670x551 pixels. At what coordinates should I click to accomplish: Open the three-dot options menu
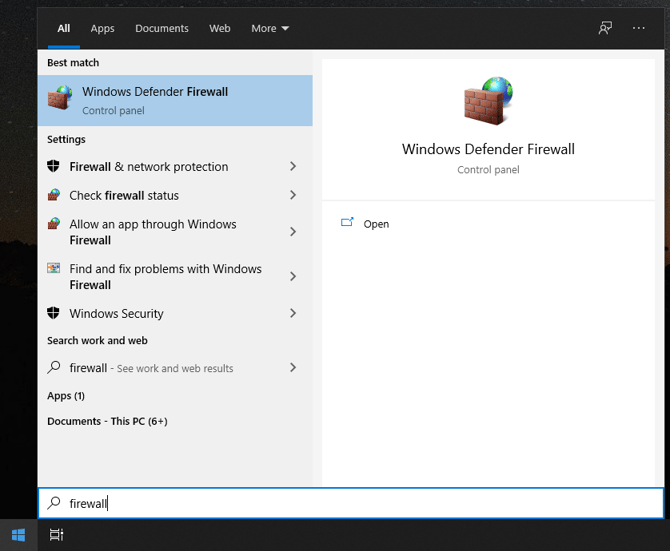click(x=639, y=28)
